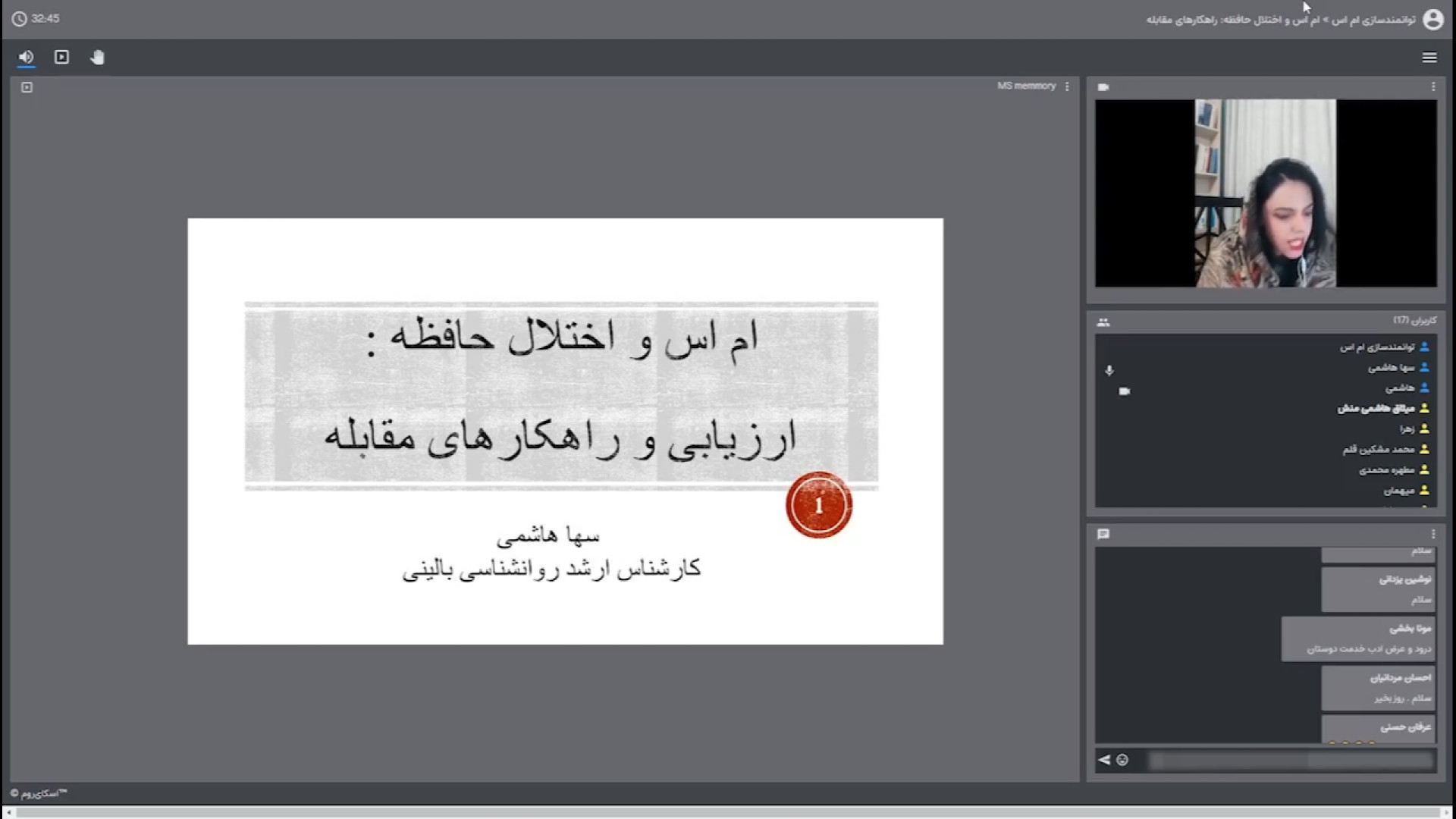
Task: Click the video camera panel icon
Action: (1103, 87)
